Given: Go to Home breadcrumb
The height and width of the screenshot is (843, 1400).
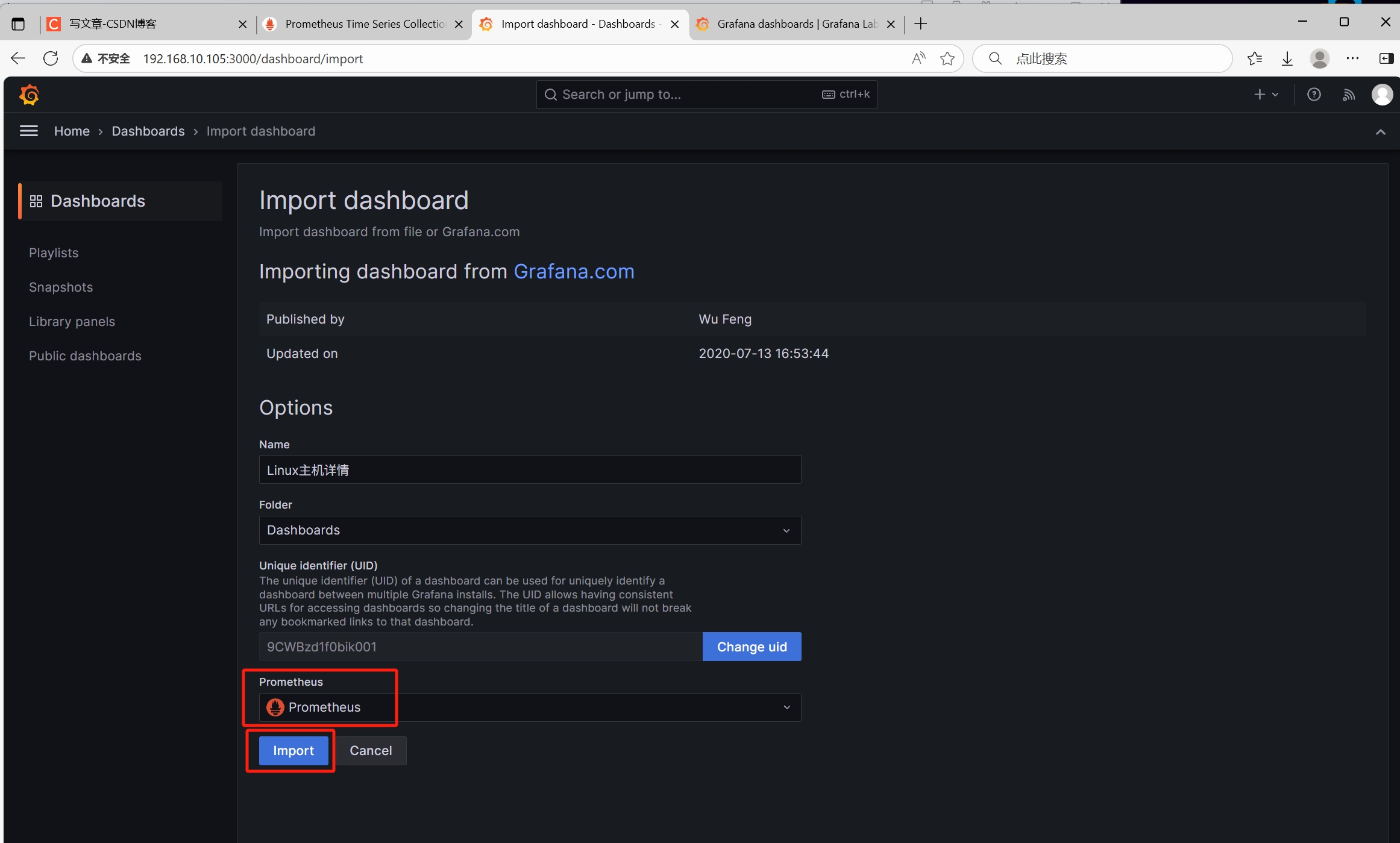Looking at the screenshot, I should pyautogui.click(x=72, y=131).
